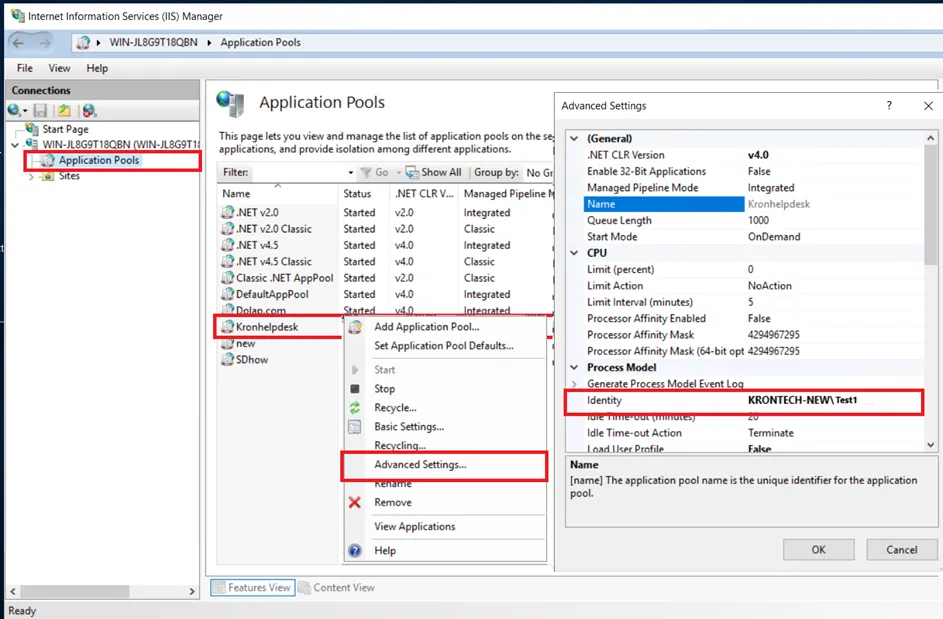
Task: Click the Kronhelpdesk pool icon
Action: (227, 327)
